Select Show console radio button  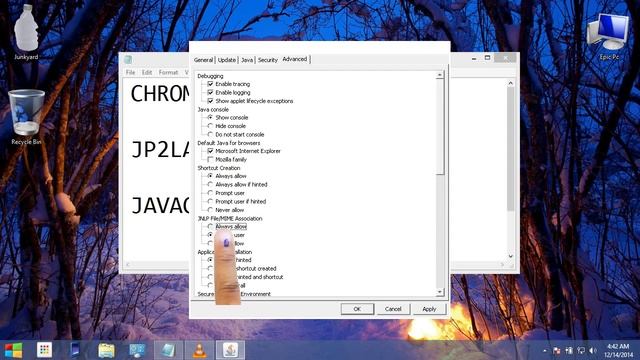(210, 117)
